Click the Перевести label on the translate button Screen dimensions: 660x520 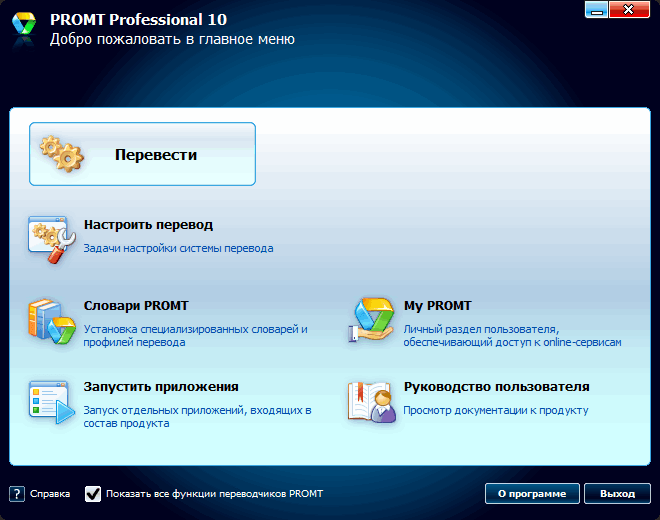click(x=156, y=155)
